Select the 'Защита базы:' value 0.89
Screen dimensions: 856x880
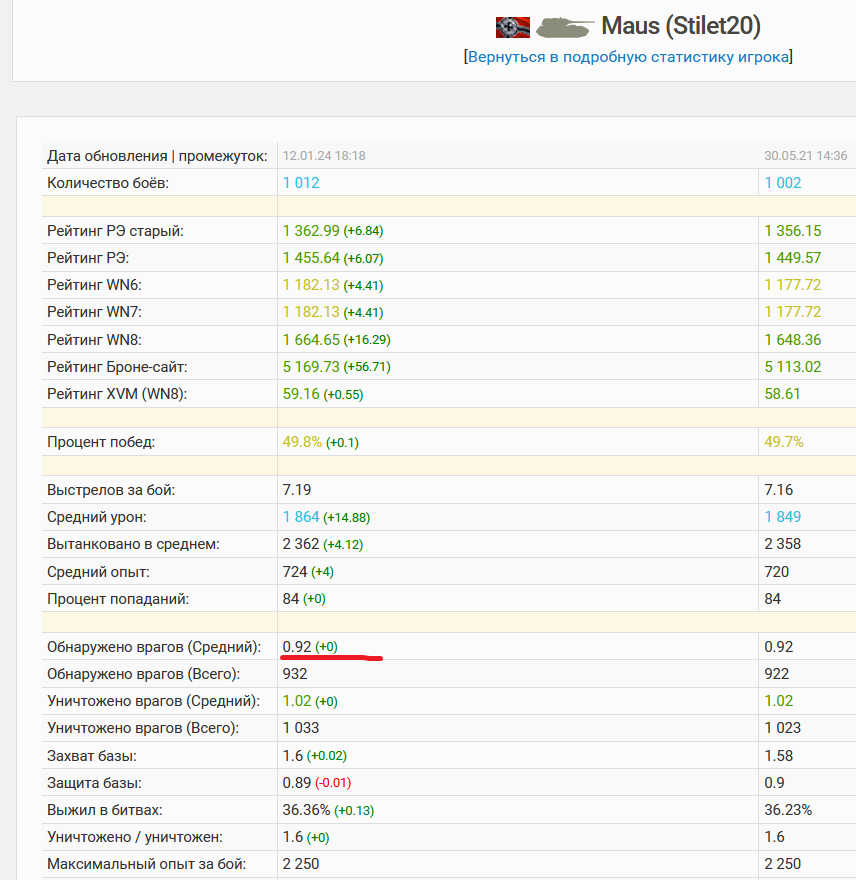point(296,782)
